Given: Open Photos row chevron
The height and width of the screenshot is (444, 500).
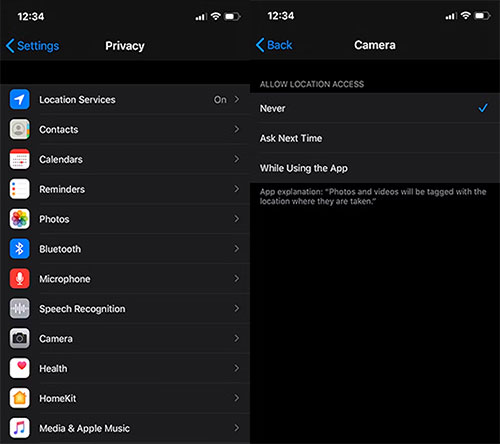Looking at the screenshot, I should [x=237, y=219].
